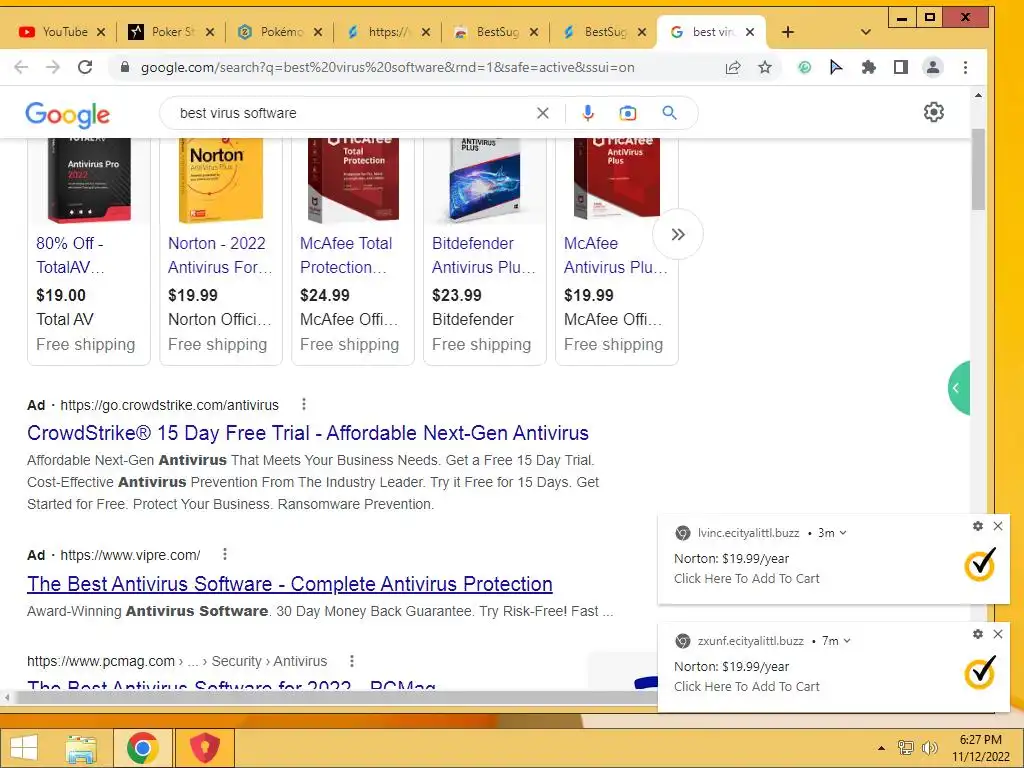Open the Windows Start button

[24, 748]
